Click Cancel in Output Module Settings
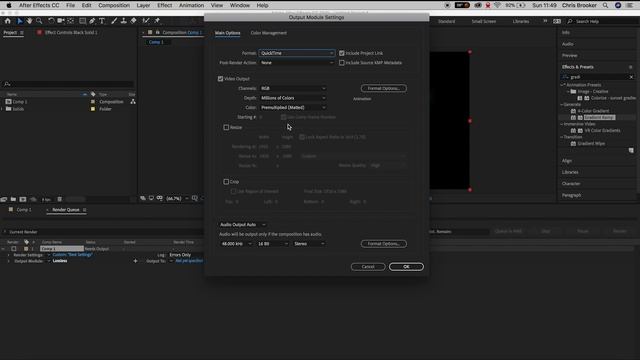This screenshot has width=640, height=360. pos(368,267)
